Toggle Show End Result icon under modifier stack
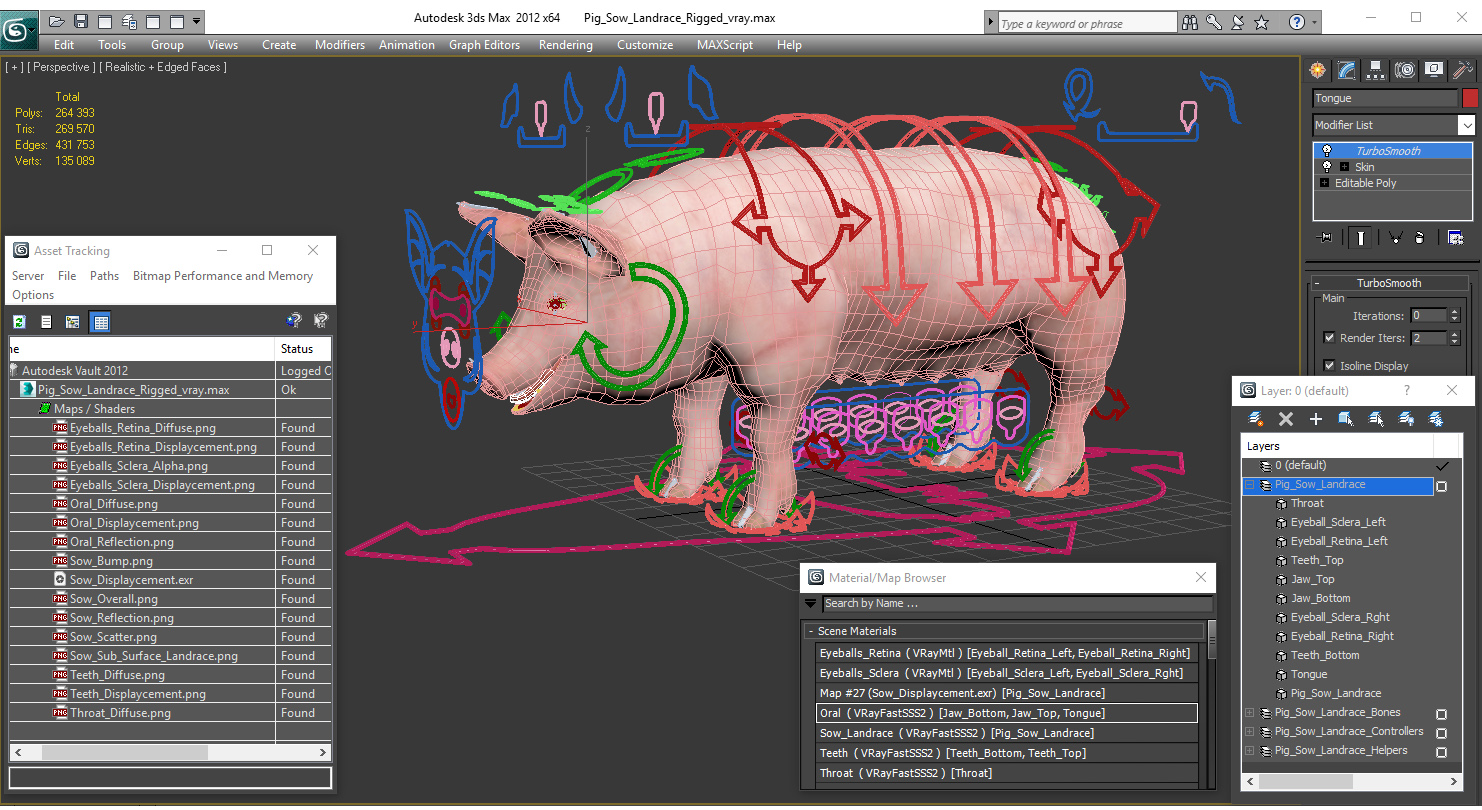Screen dimensions: 1482x810 coord(1361,237)
